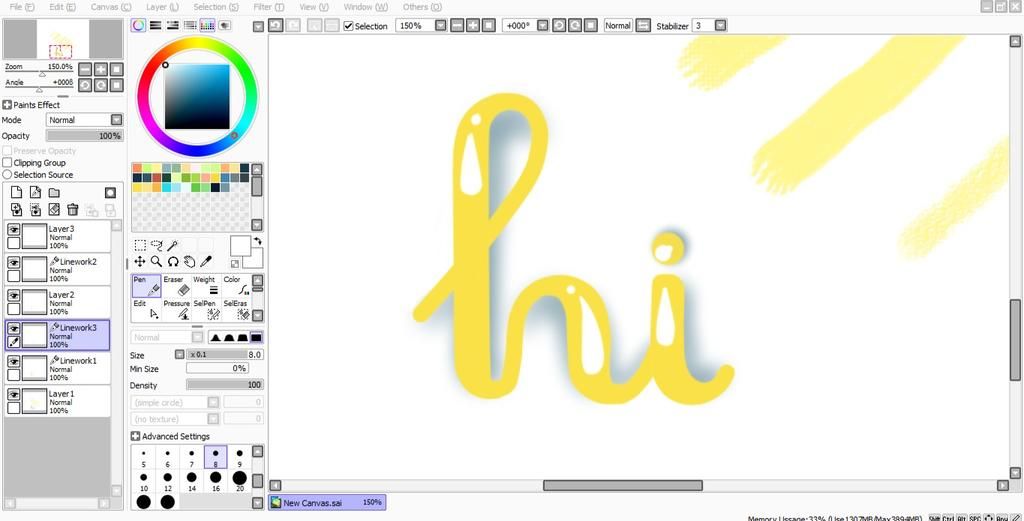Screen dimensions: 1024x521
Task: Select the Zoom magnifier tool
Action: (x=156, y=262)
